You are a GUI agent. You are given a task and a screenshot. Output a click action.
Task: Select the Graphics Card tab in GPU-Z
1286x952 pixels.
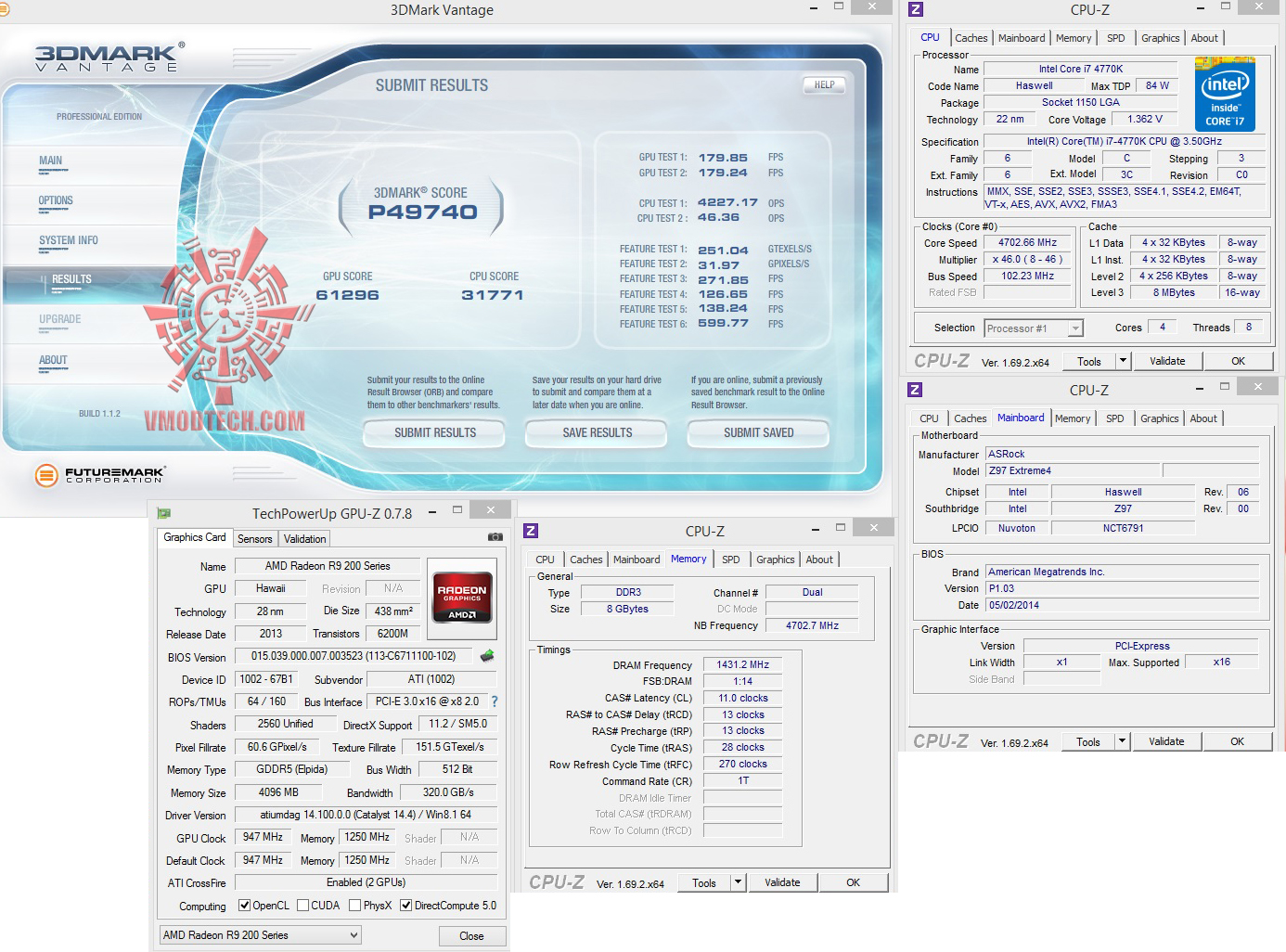click(195, 537)
